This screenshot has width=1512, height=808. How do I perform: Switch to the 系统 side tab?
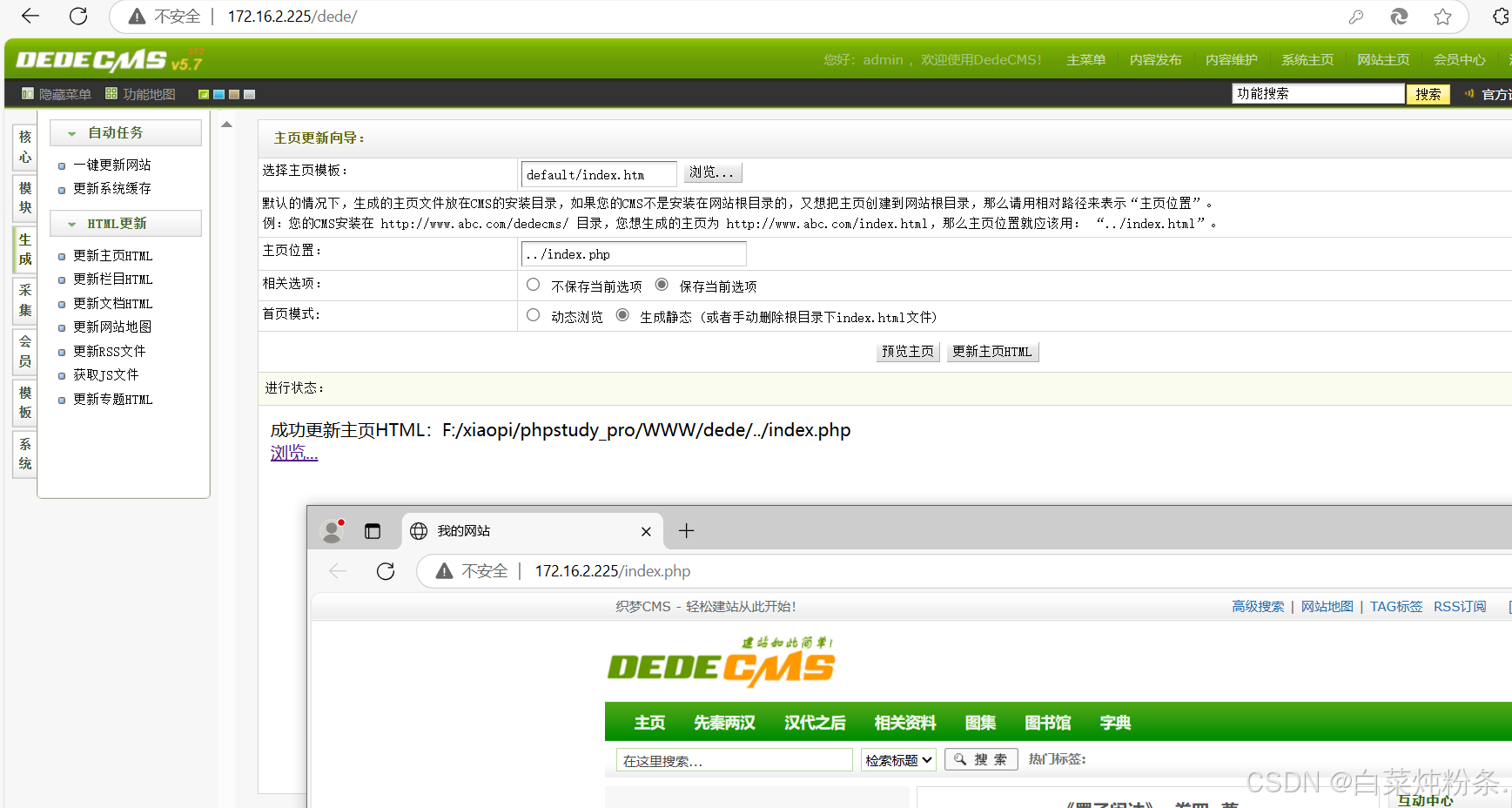[25, 454]
